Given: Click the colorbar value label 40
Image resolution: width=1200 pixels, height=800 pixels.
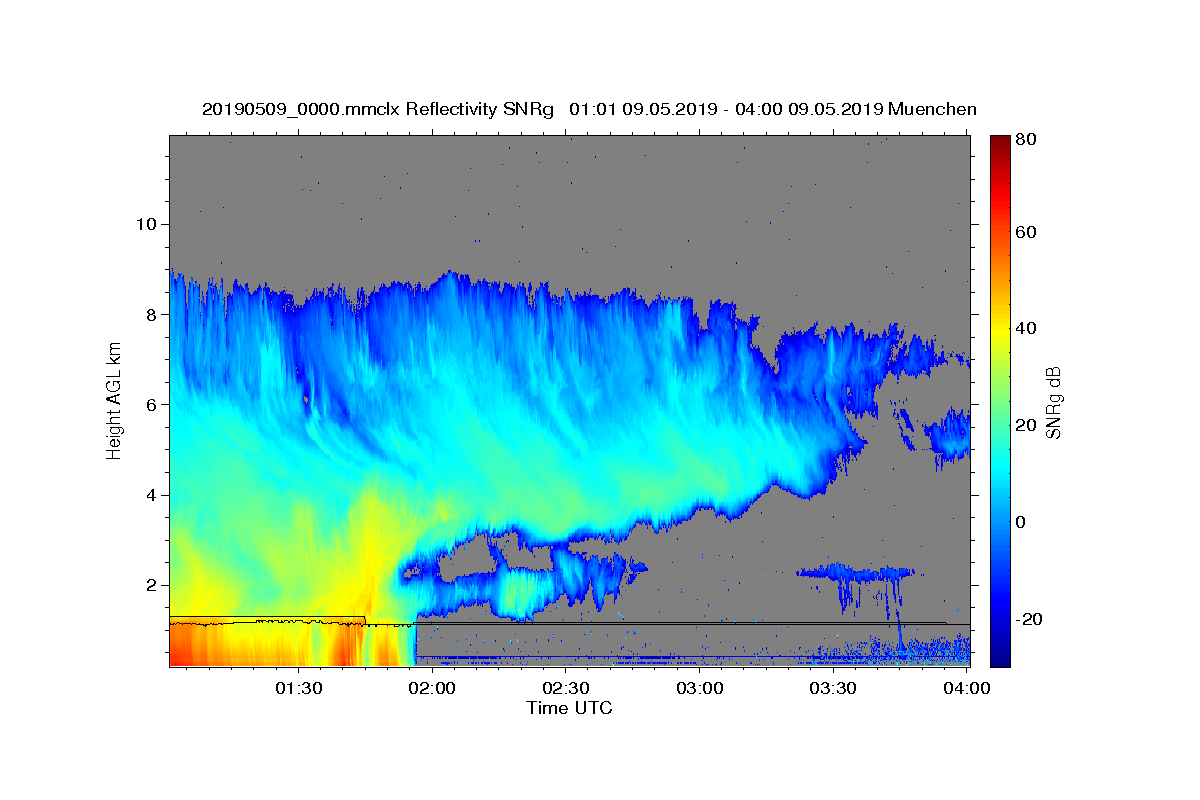Looking at the screenshot, I should (1027, 328).
